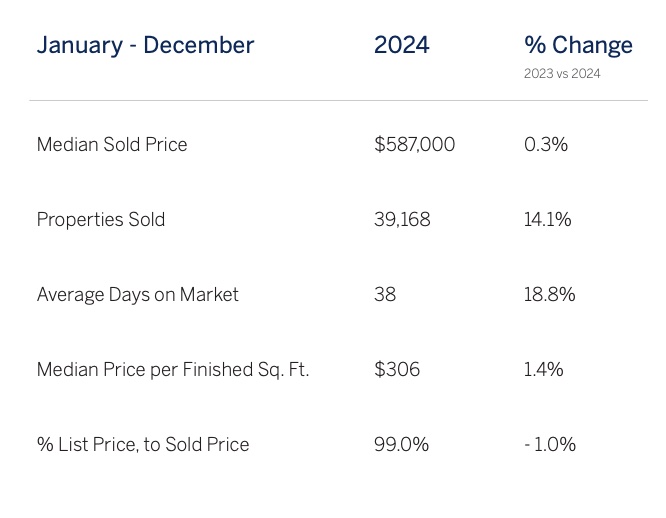Click the 39,168 properties sold value
Image resolution: width=666 pixels, height=518 pixels.
pyautogui.click(x=402, y=220)
